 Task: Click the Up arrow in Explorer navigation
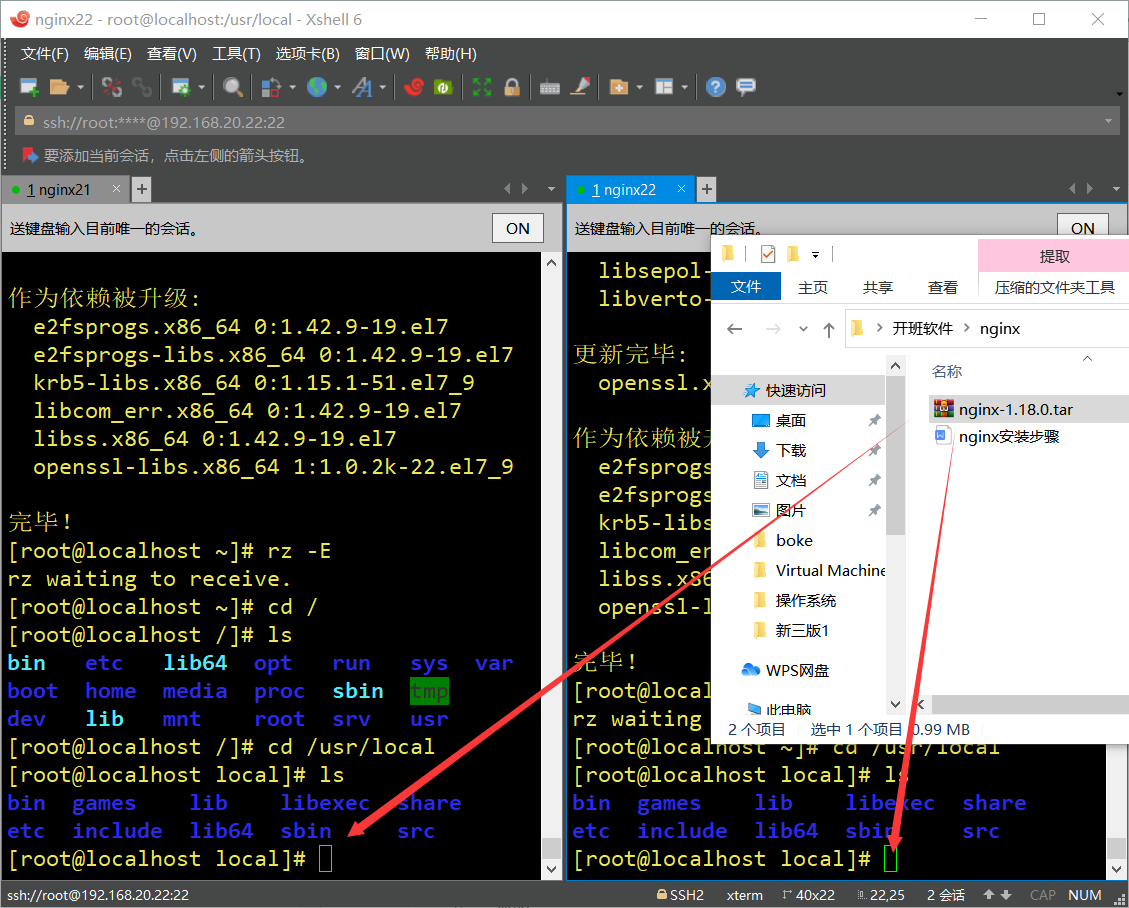point(829,329)
